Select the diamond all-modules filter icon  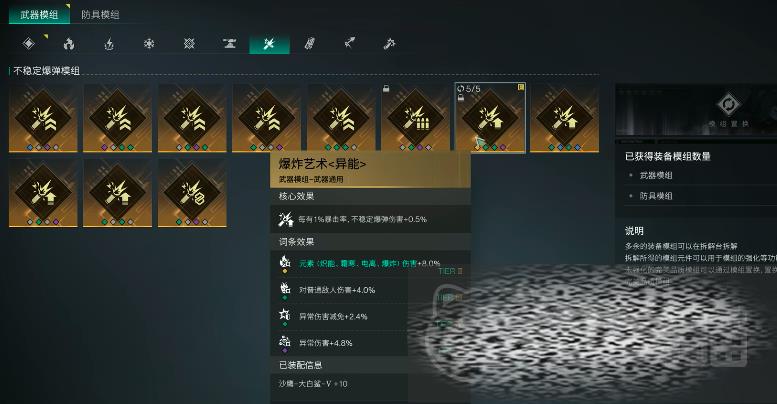(29, 44)
